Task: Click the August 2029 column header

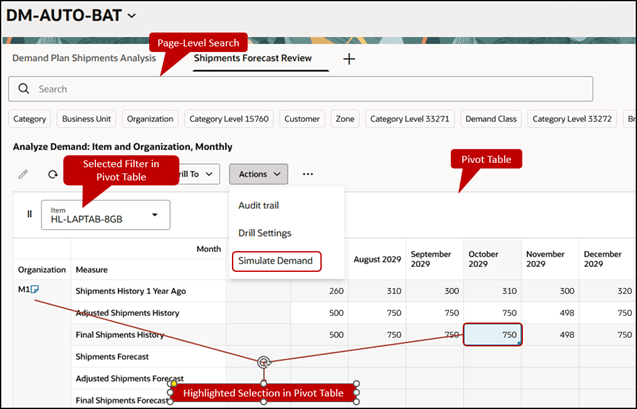Action: [377, 259]
